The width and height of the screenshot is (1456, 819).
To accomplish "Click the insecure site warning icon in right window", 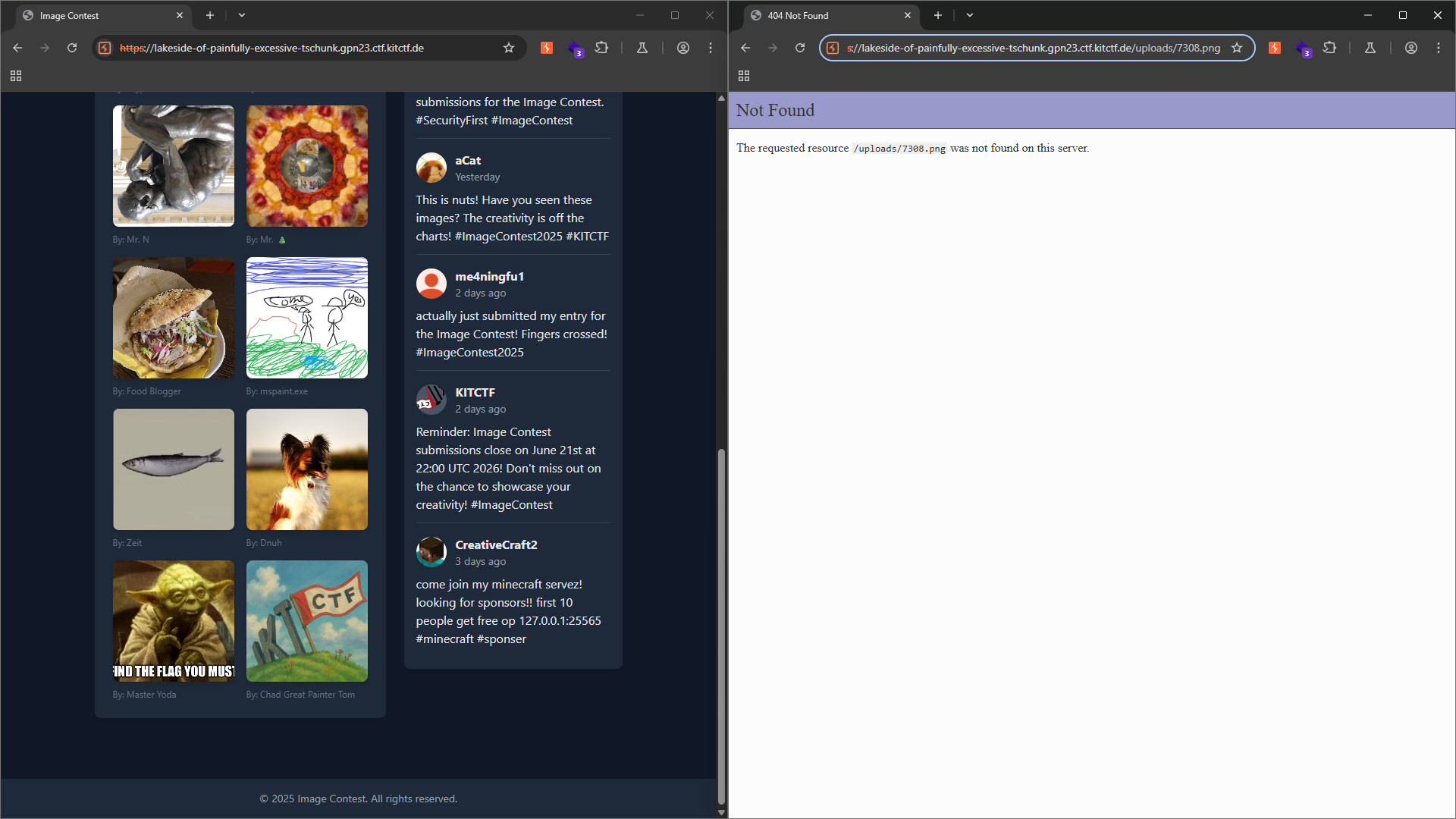I will point(833,48).
